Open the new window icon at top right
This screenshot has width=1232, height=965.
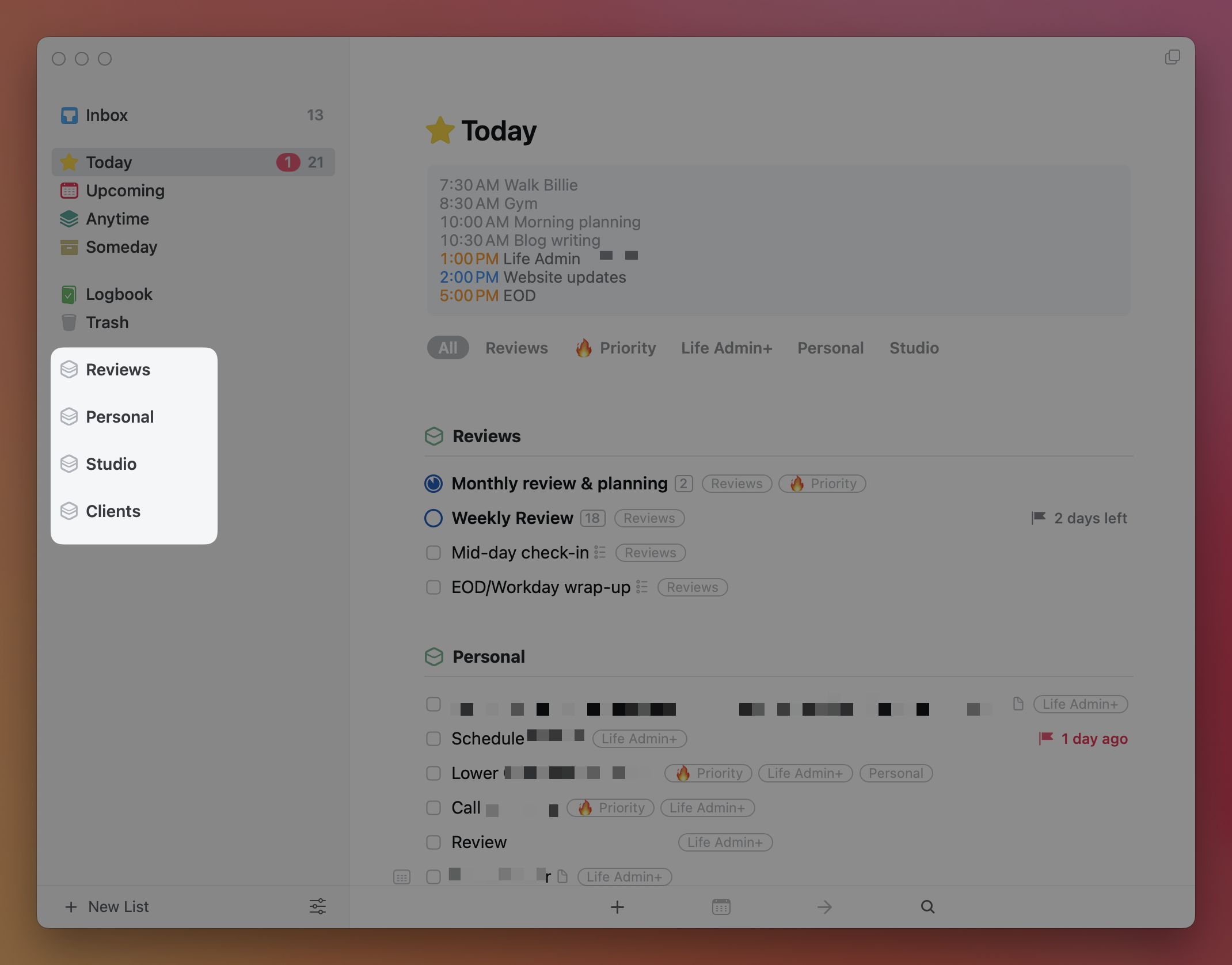[x=1172, y=58]
